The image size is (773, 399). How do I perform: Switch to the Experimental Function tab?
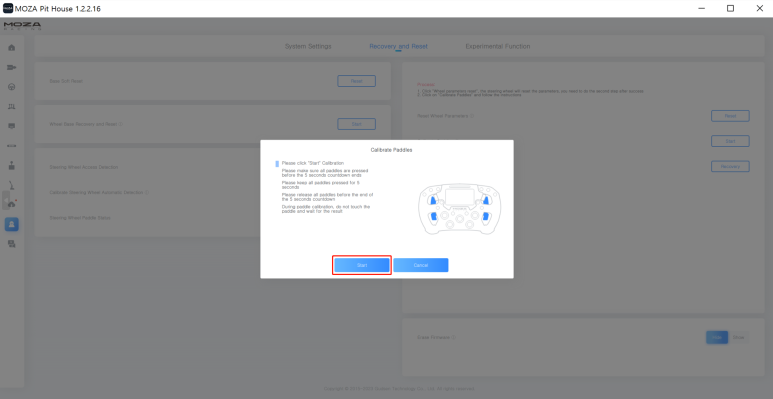pos(497,46)
